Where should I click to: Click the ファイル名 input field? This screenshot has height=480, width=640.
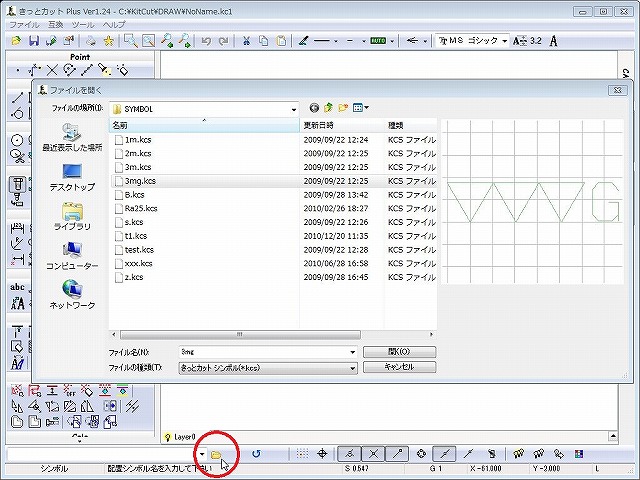click(x=264, y=352)
